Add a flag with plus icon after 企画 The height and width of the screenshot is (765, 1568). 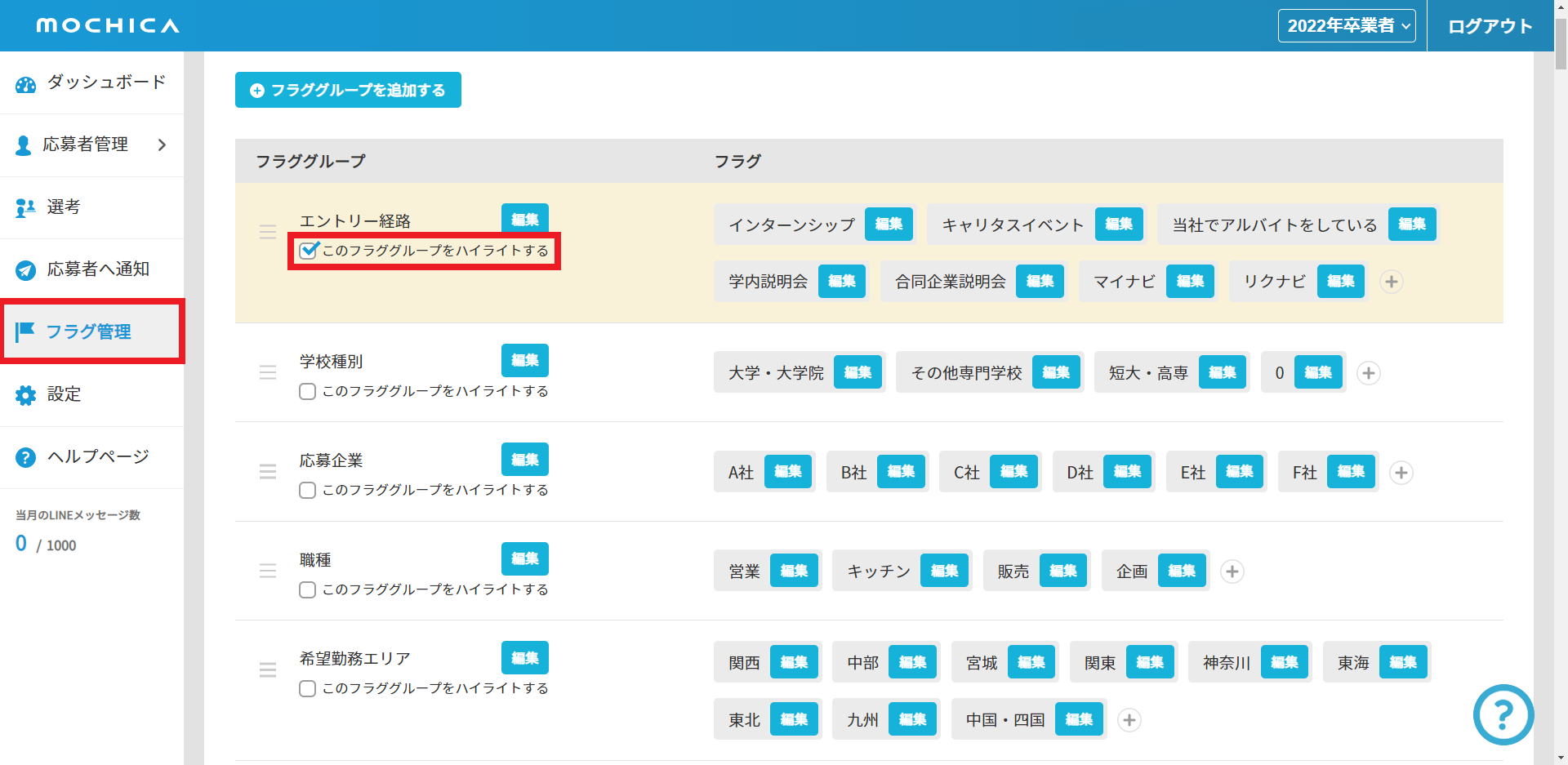[x=1232, y=572]
